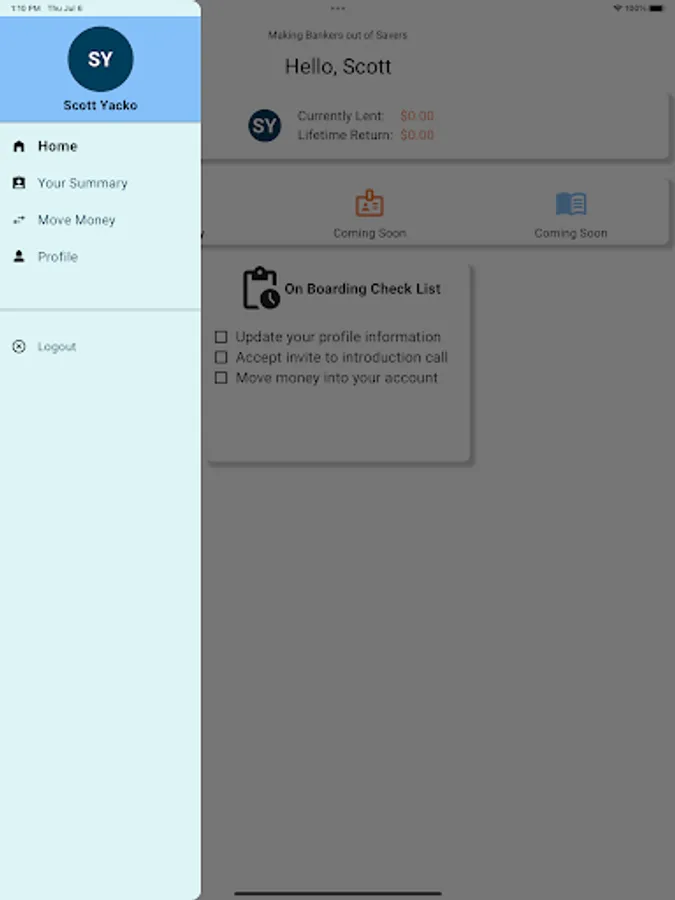Tap the Lifetime Return $0.00 value

tap(417, 135)
